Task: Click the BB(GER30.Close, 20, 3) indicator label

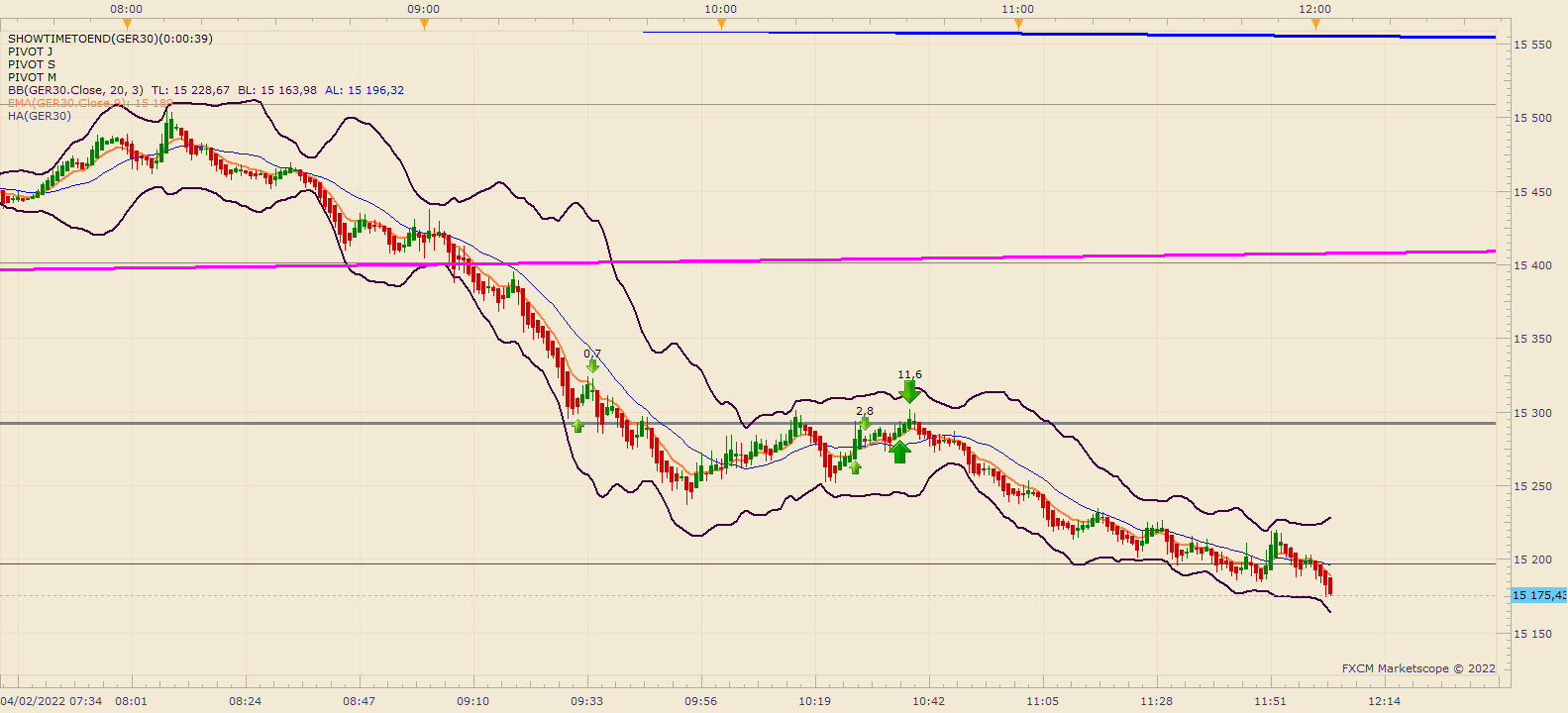Action: click(75, 90)
